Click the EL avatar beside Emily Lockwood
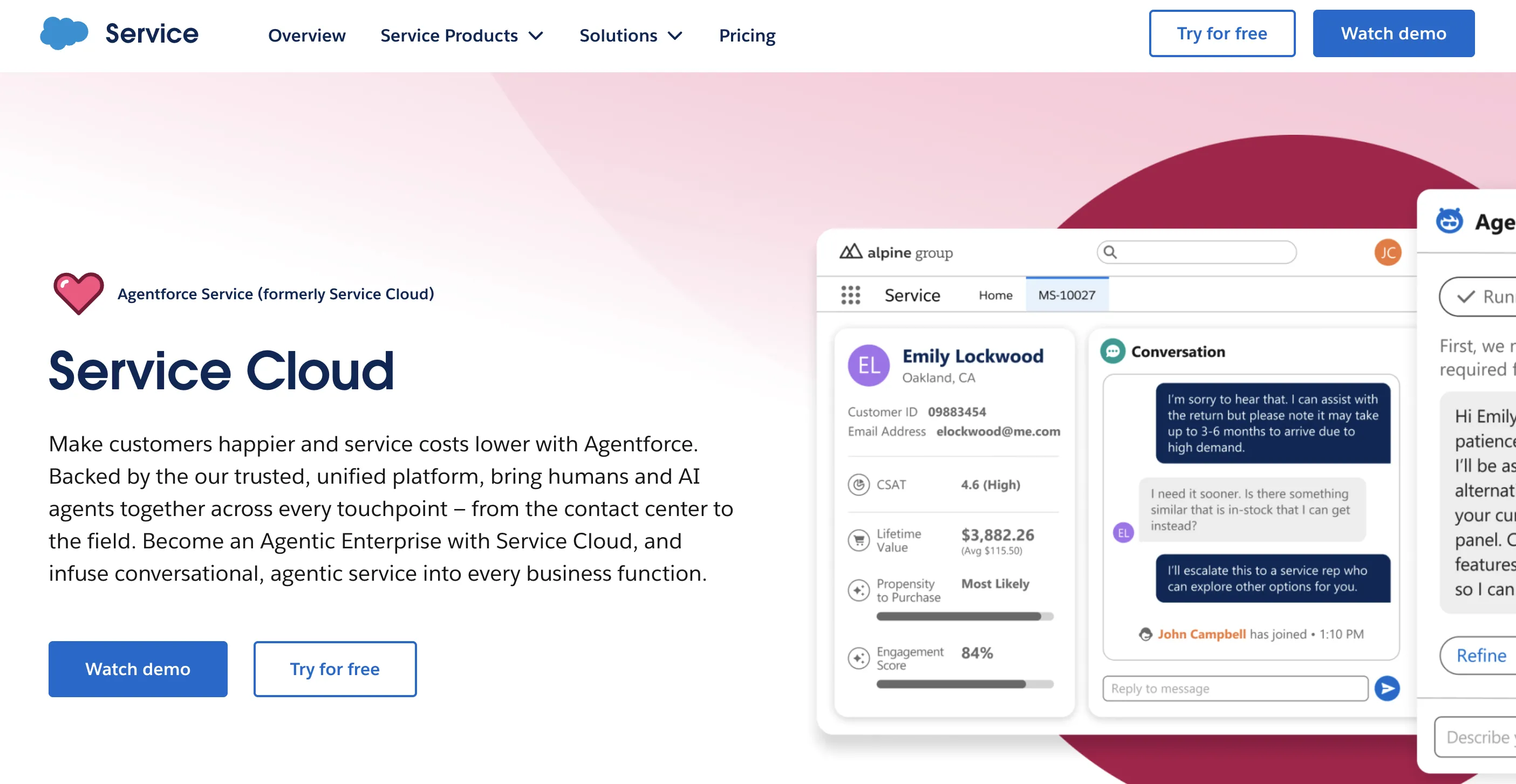Image resolution: width=1516 pixels, height=784 pixels. [x=869, y=365]
